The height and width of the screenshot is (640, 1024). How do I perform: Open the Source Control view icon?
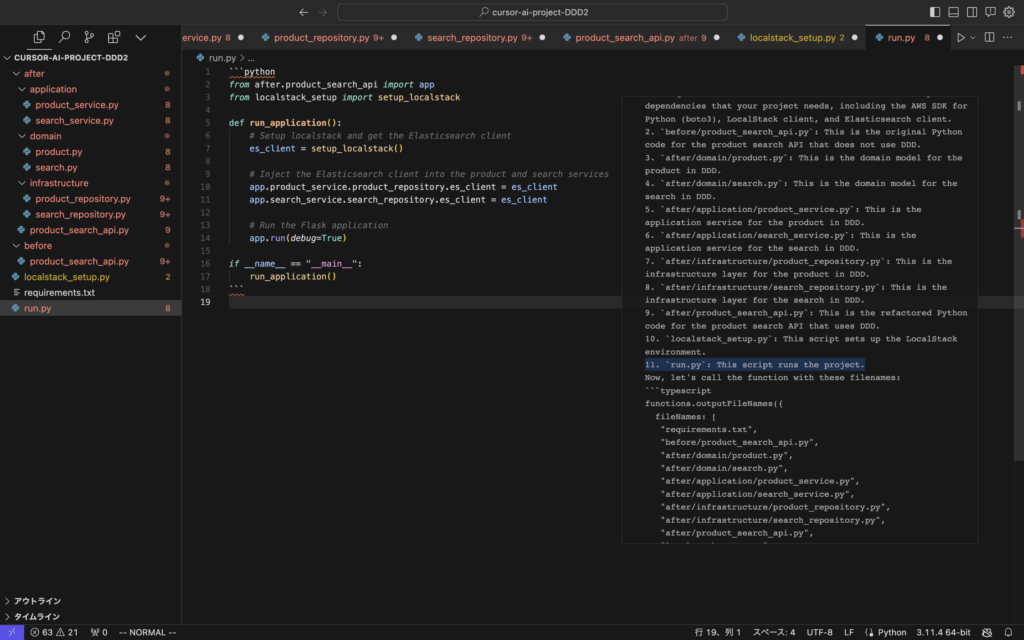point(89,37)
